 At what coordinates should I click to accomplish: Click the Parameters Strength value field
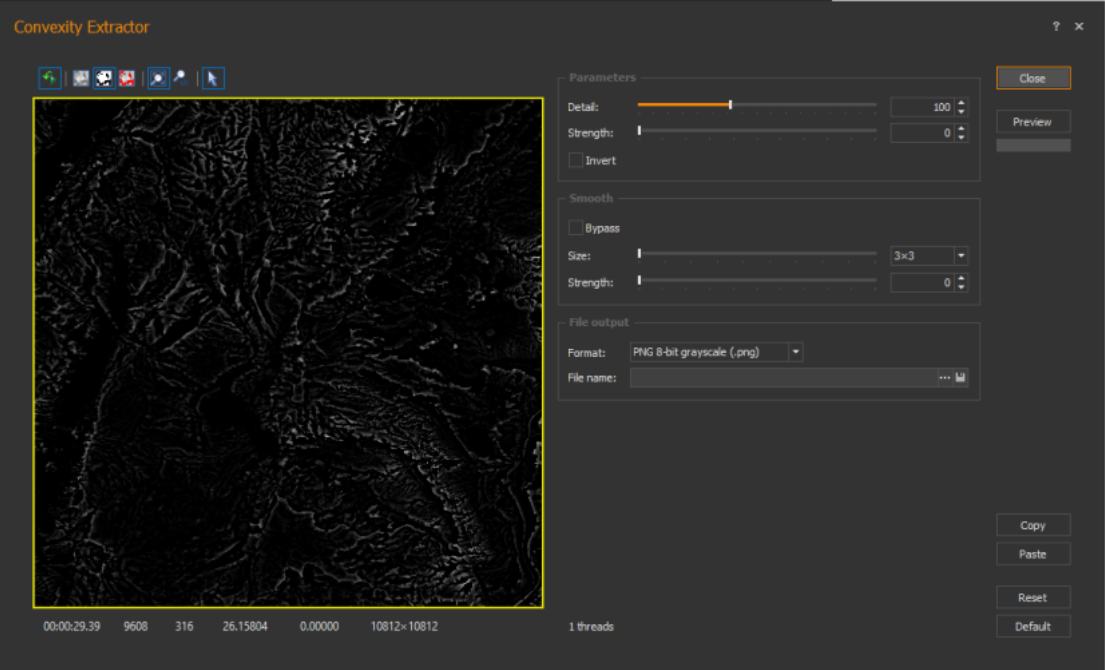pyautogui.click(x=922, y=133)
